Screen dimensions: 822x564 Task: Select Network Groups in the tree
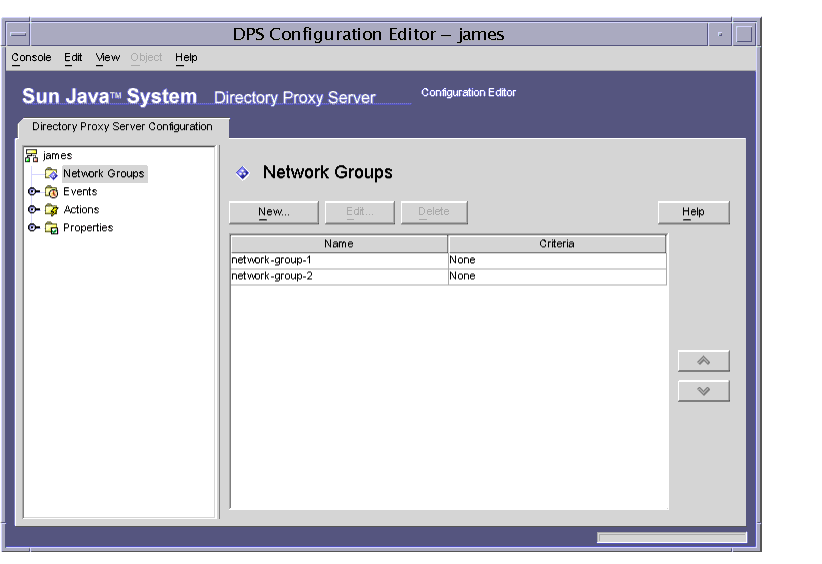click(x=104, y=173)
